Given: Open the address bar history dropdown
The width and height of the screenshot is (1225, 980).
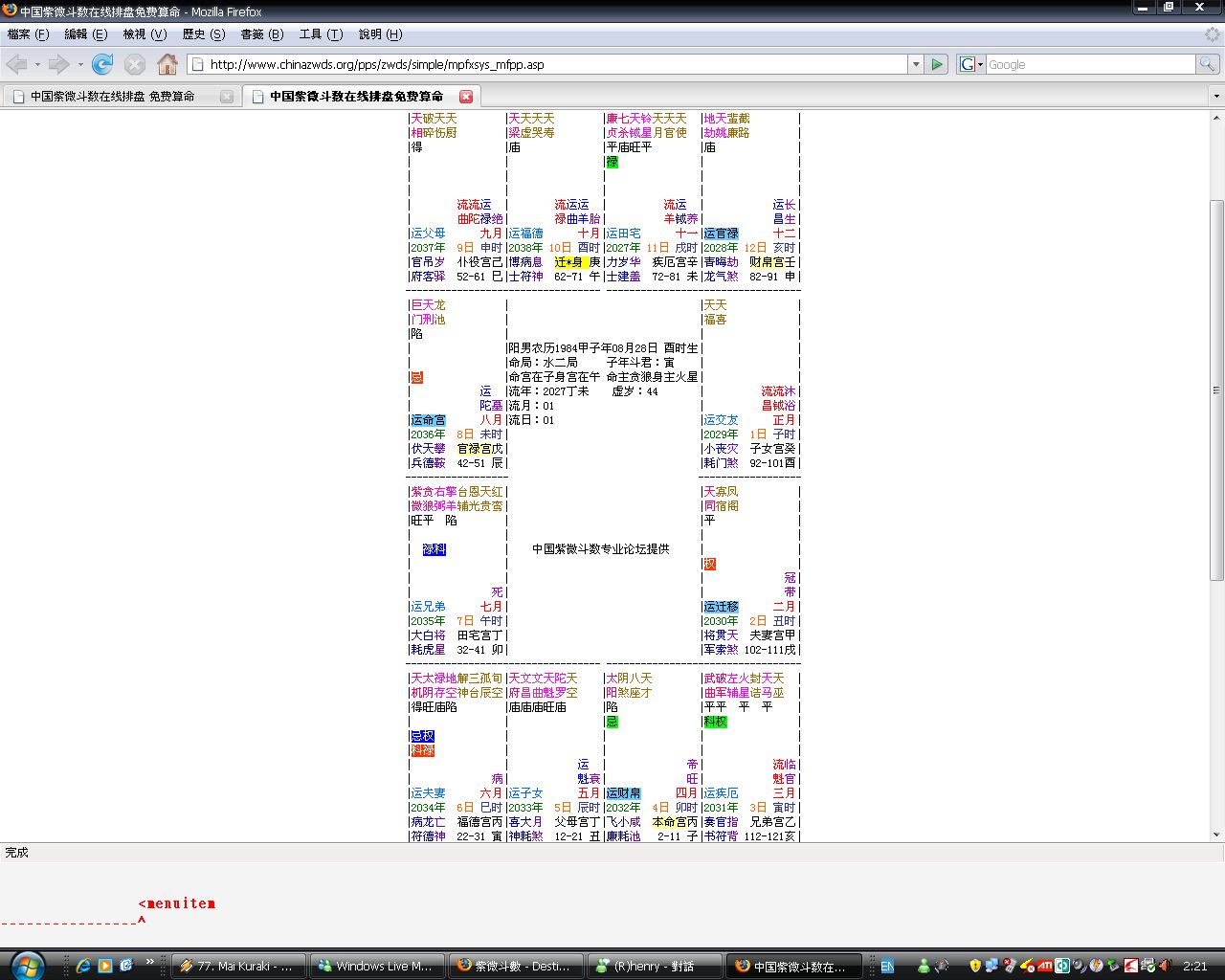Looking at the screenshot, I should [x=916, y=64].
